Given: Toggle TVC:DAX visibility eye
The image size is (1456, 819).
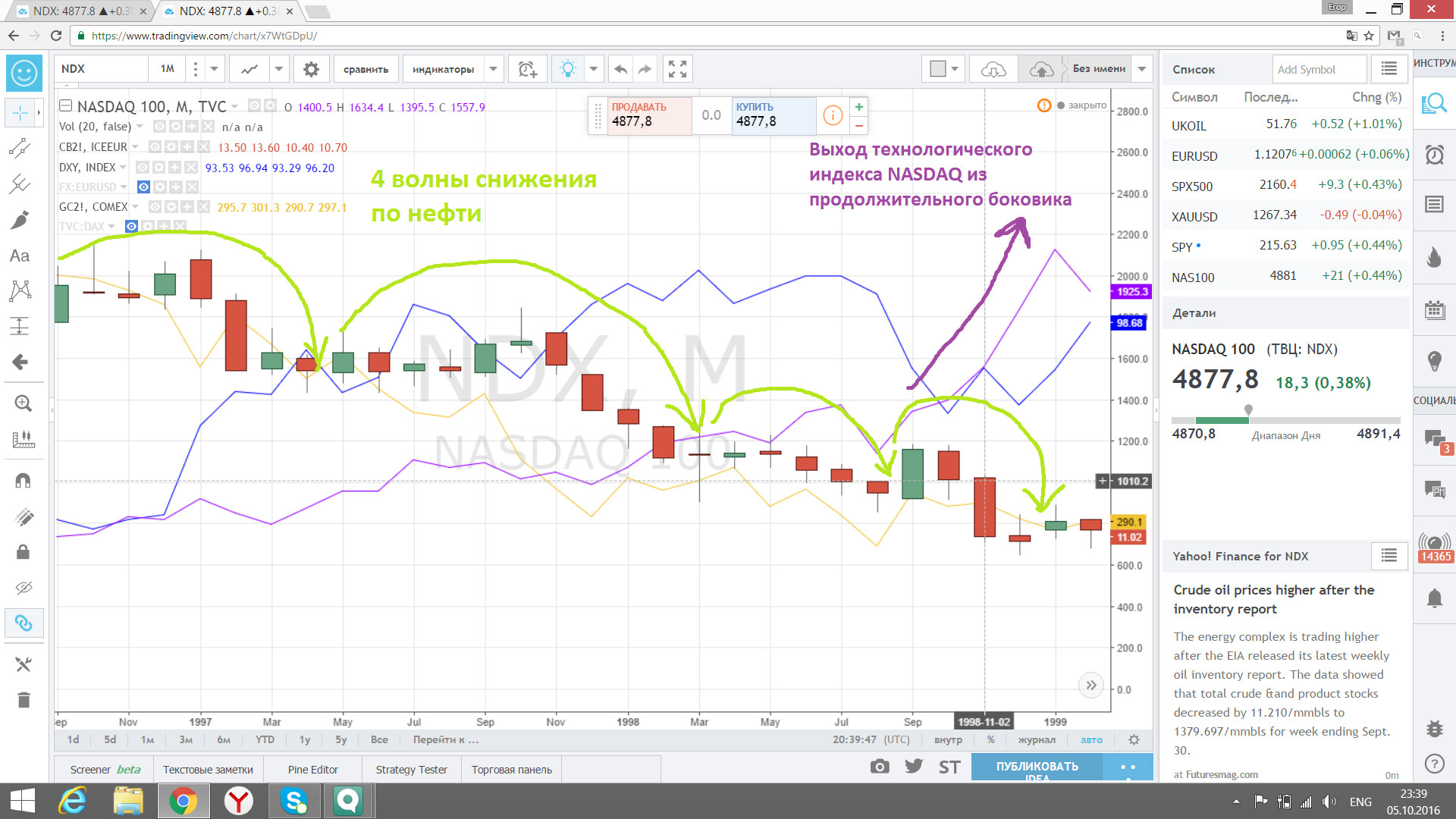Looking at the screenshot, I should [x=131, y=226].
